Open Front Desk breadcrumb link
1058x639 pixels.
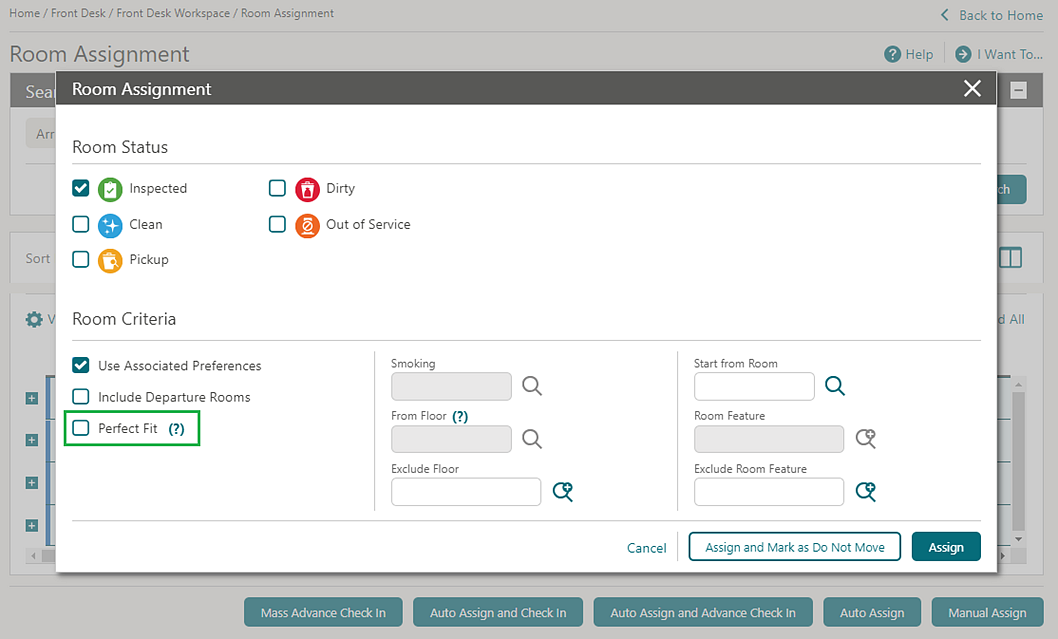click(78, 13)
